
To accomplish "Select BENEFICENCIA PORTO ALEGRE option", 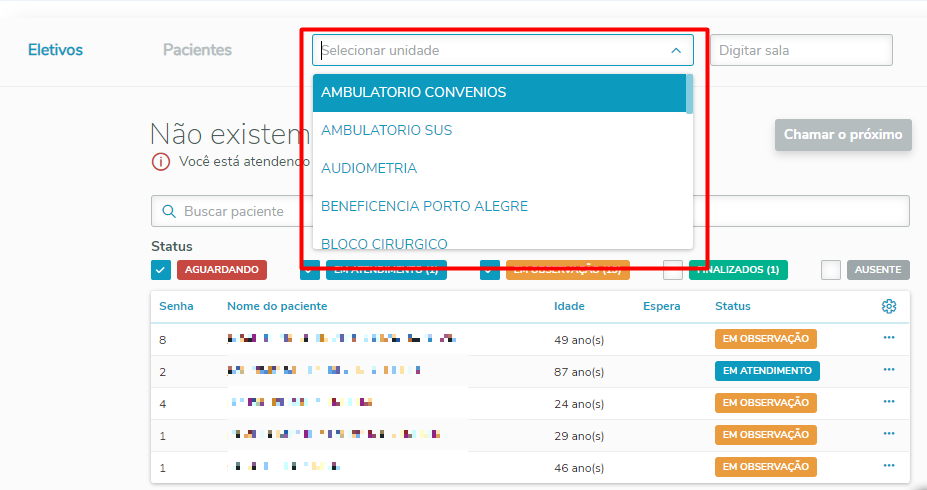I will [499, 206].
